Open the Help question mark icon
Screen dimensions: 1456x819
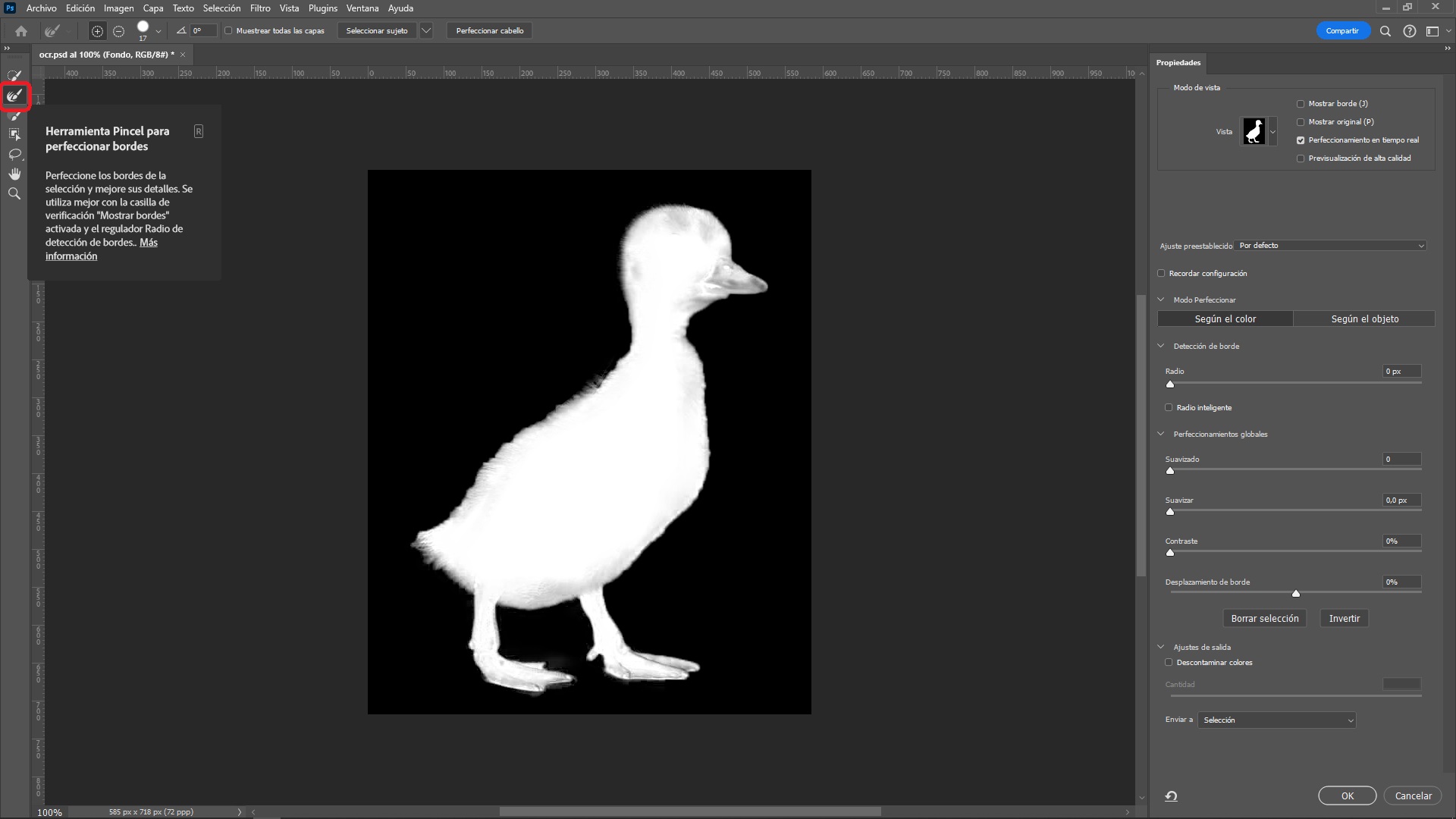[x=1410, y=31]
